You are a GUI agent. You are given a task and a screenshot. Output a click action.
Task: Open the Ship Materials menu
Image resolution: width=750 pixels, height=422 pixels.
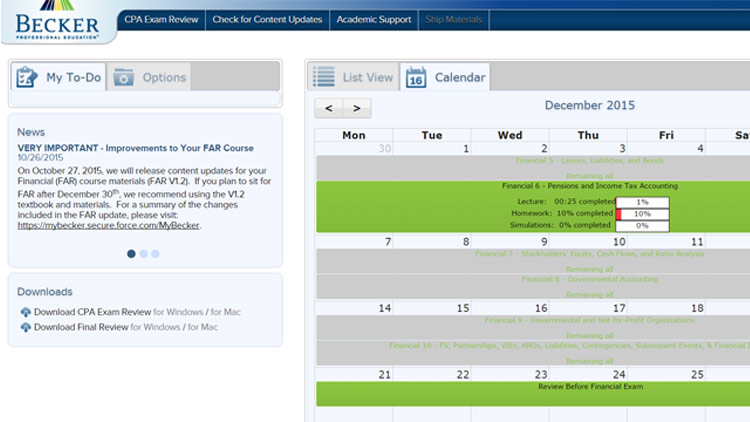453,20
